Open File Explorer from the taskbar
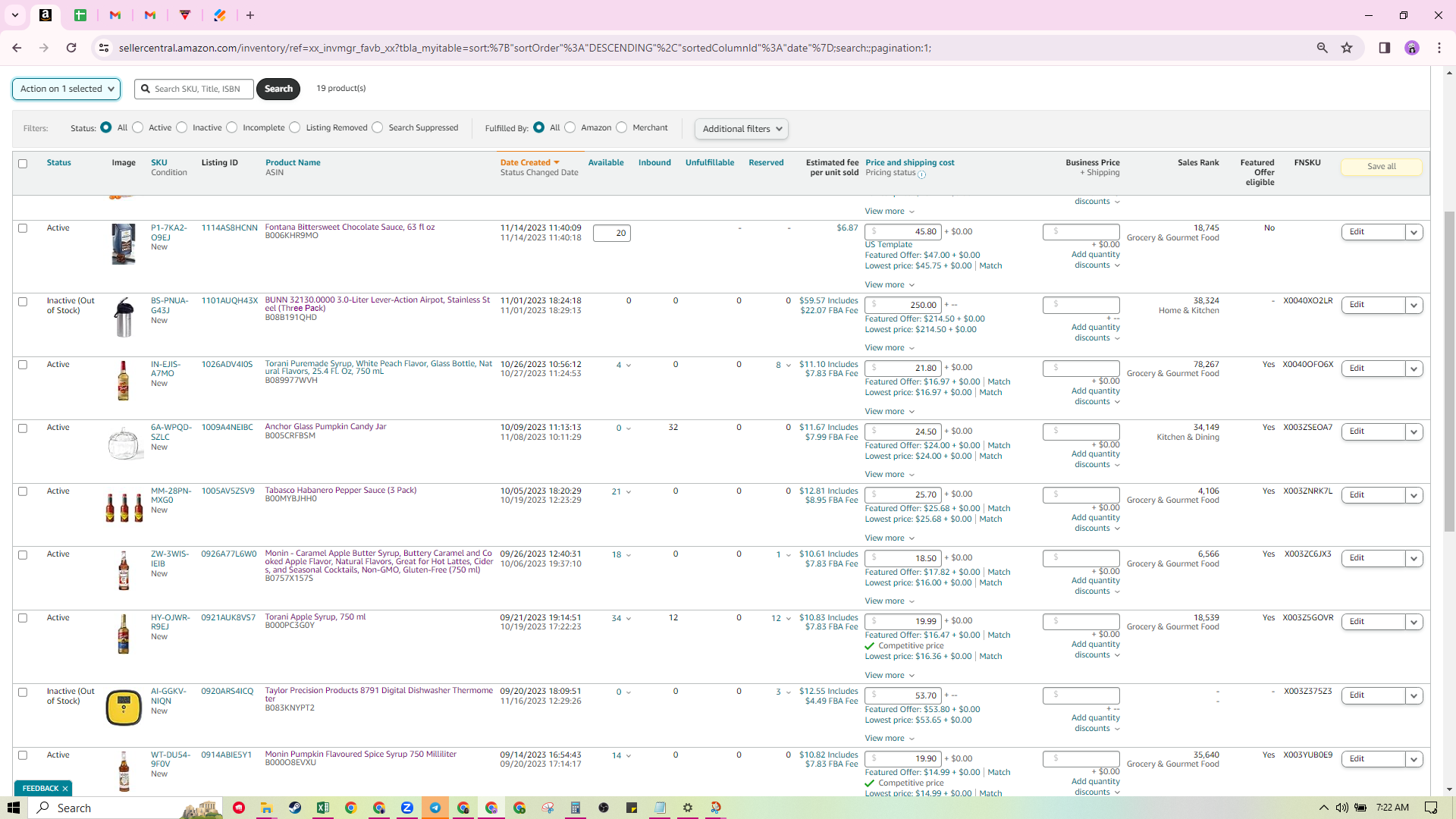 [x=266, y=808]
